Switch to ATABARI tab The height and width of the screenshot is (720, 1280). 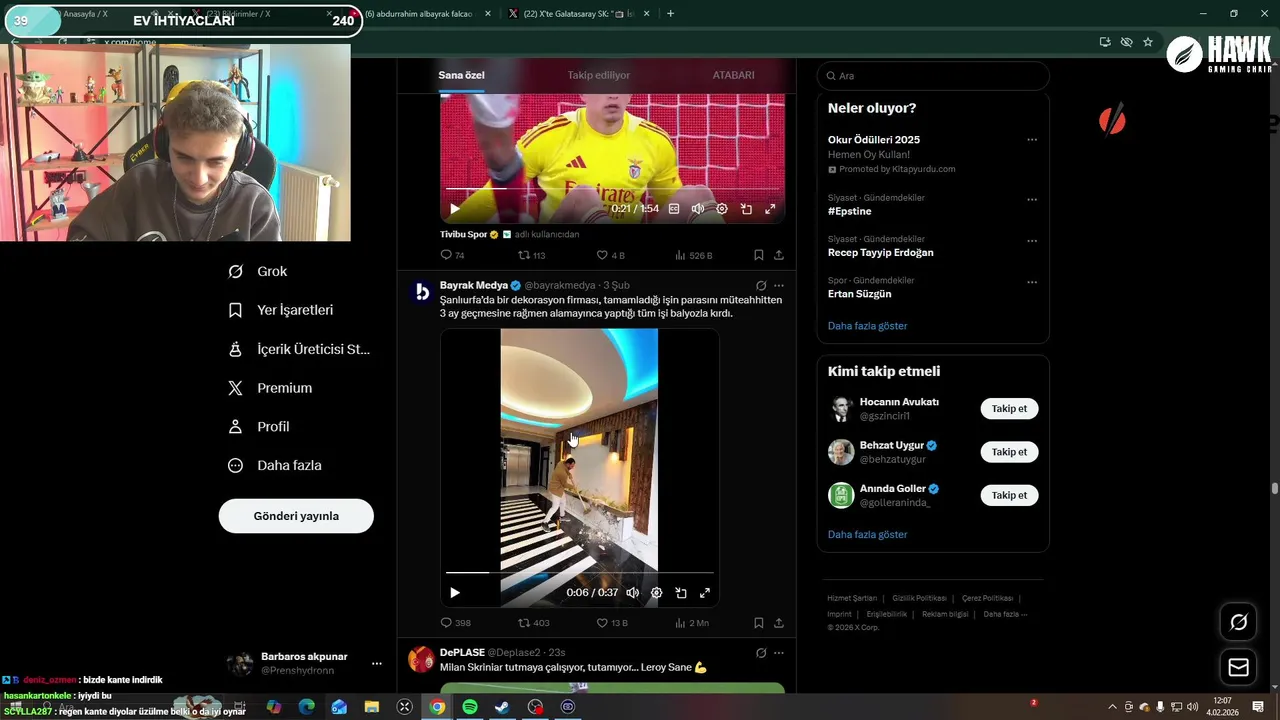click(x=733, y=75)
